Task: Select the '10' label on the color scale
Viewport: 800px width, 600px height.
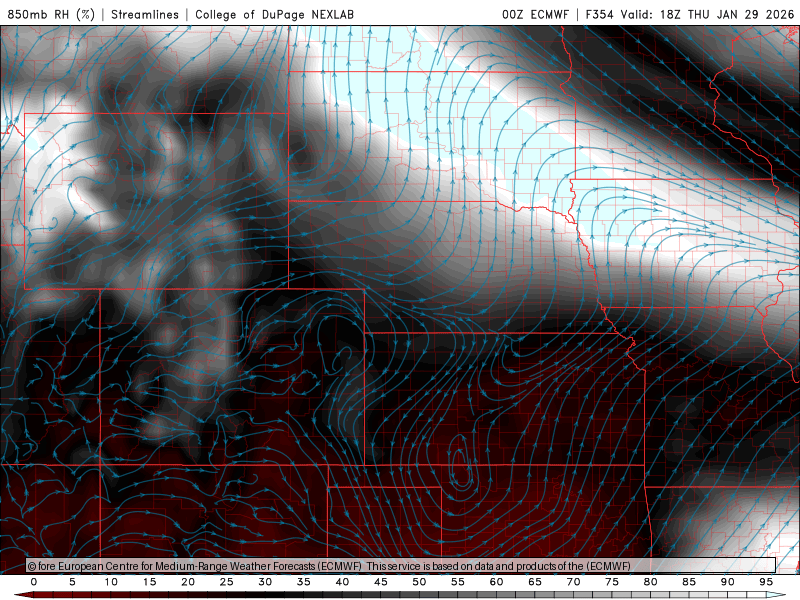Action: pos(111,582)
